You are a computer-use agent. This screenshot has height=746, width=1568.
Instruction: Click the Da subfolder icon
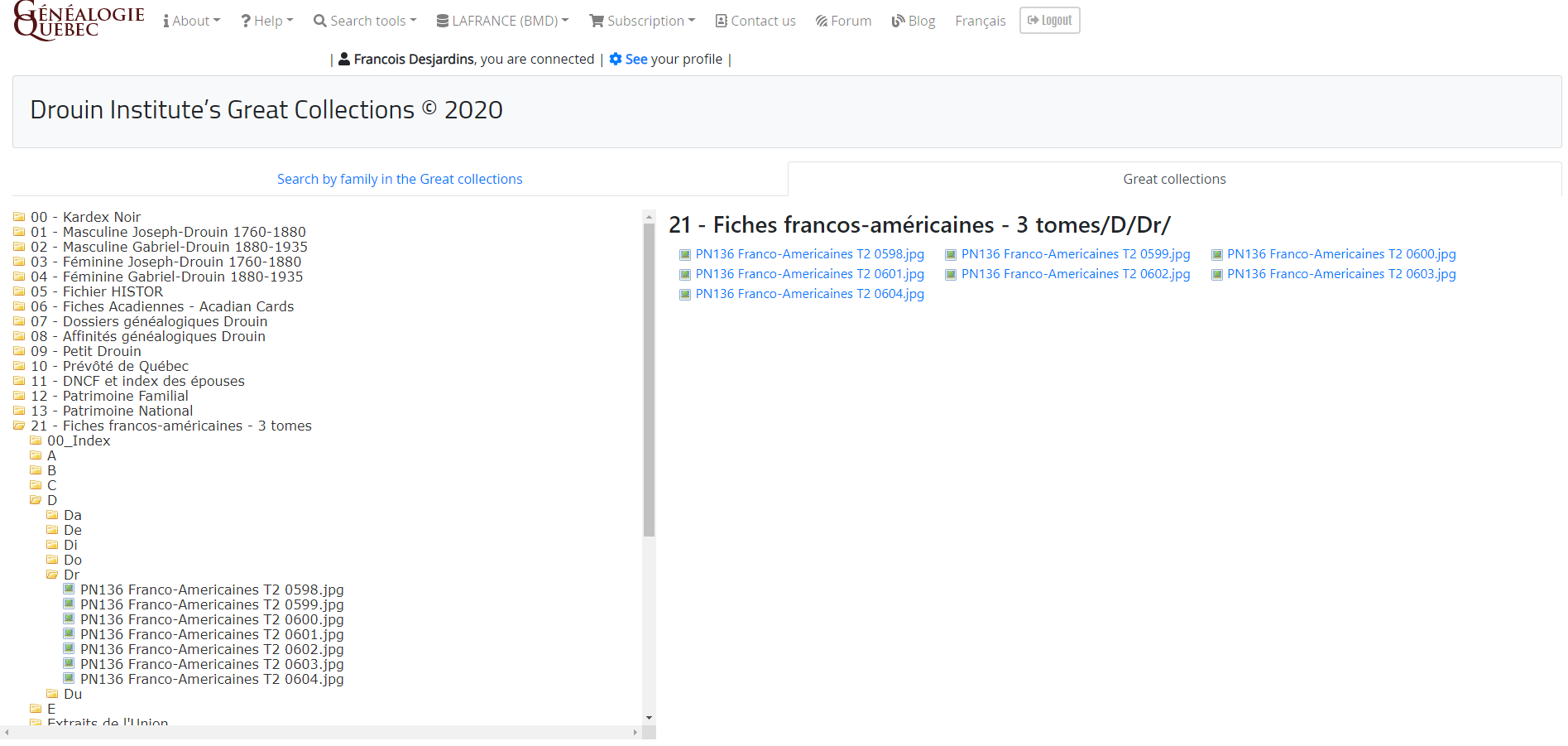52,515
